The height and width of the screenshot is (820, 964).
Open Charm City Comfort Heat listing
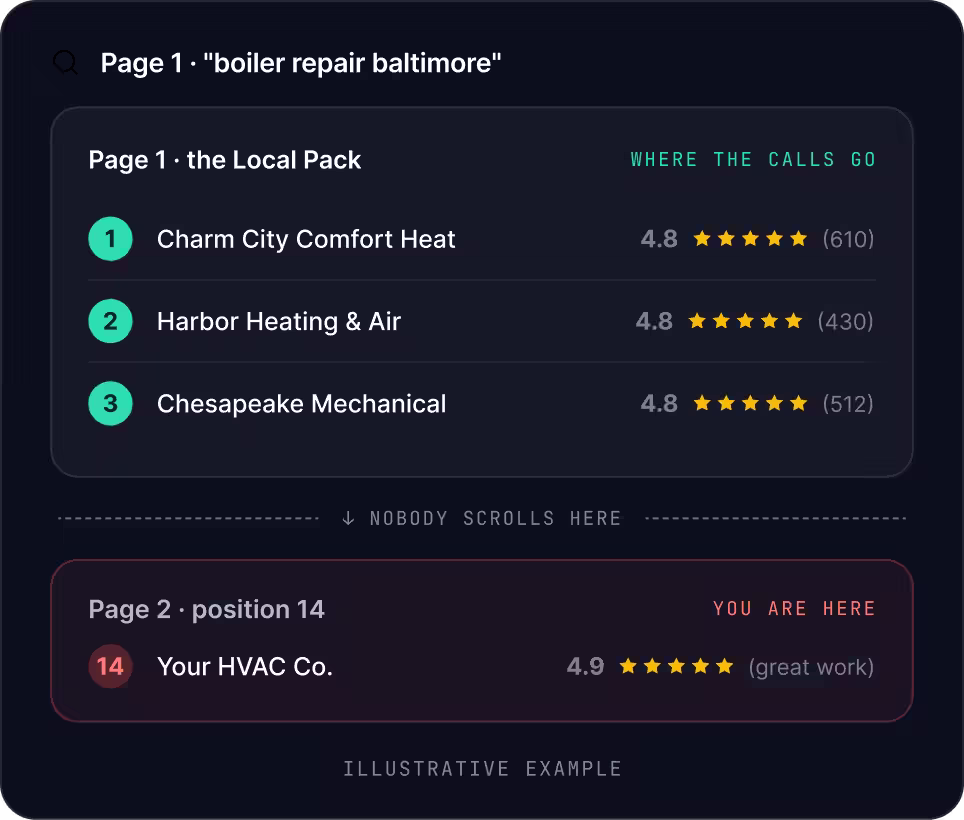[482, 239]
